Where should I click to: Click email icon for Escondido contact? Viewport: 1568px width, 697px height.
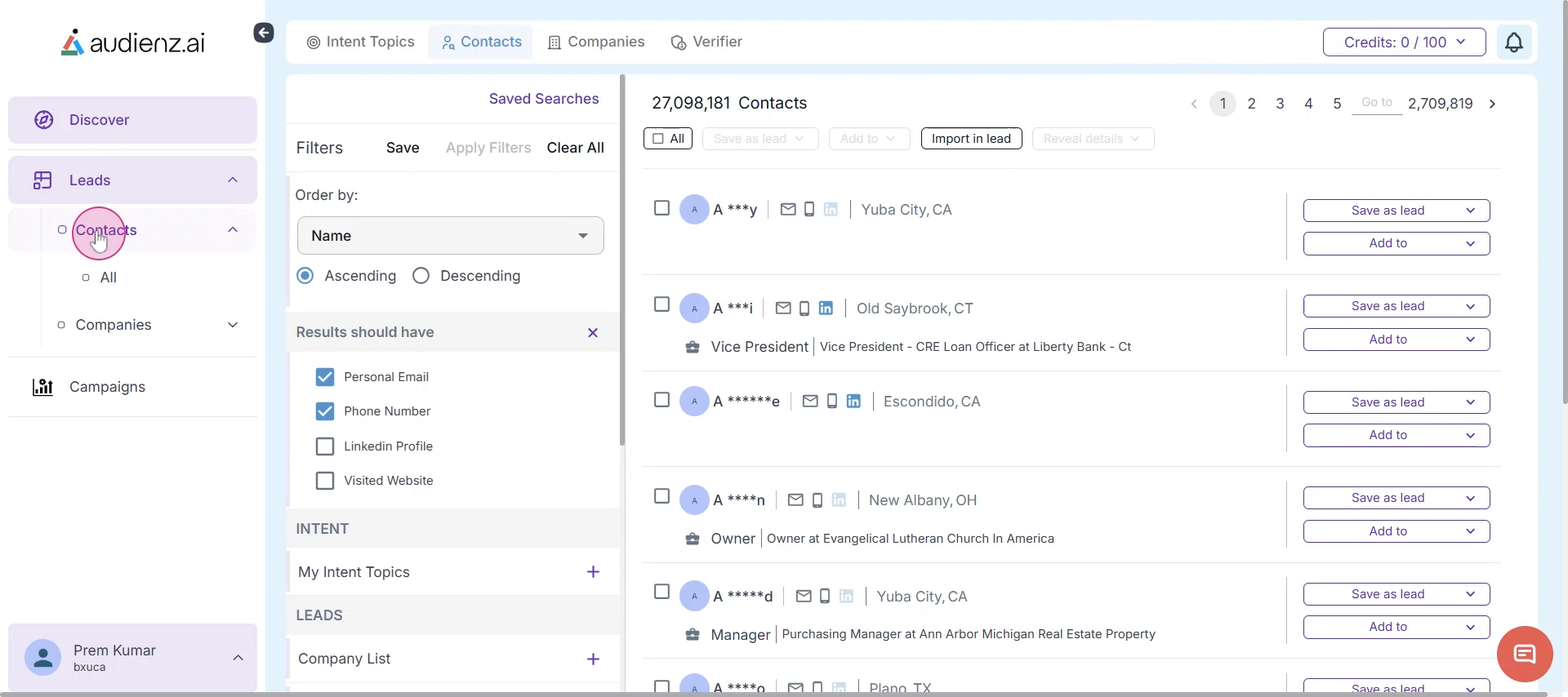click(x=809, y=402)
